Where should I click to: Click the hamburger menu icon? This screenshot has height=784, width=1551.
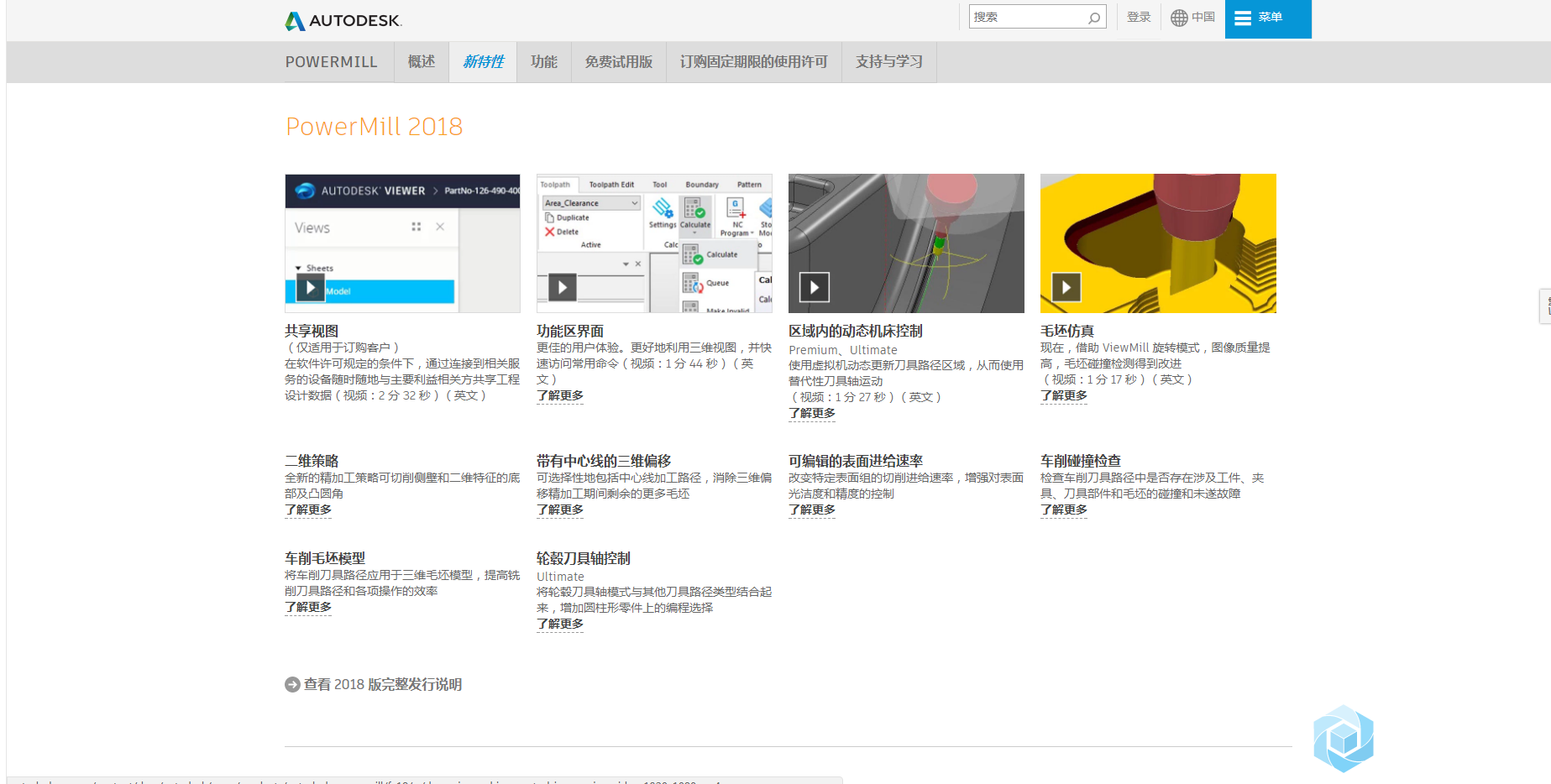pyautogui.click(x=1243, y=18)
